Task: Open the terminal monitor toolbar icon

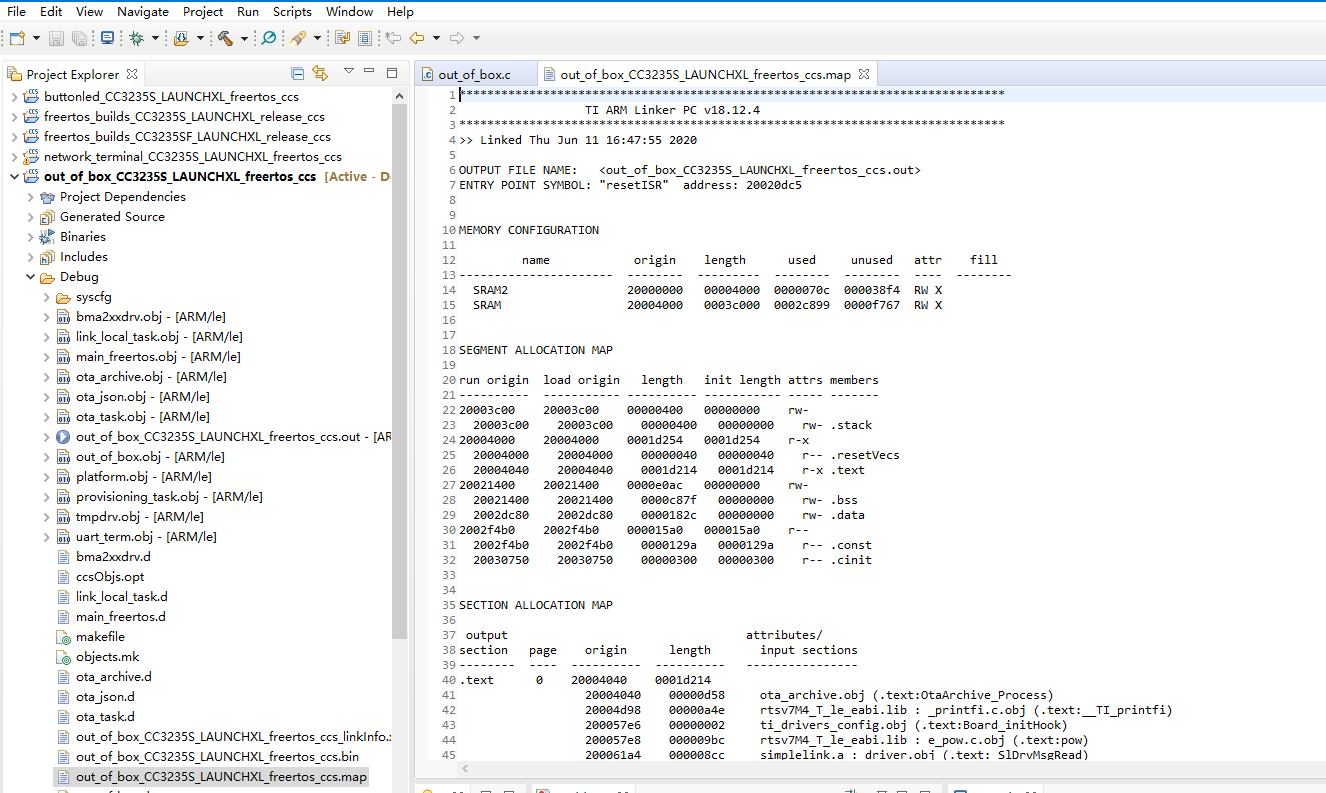Action: click(x=107, y=38)
